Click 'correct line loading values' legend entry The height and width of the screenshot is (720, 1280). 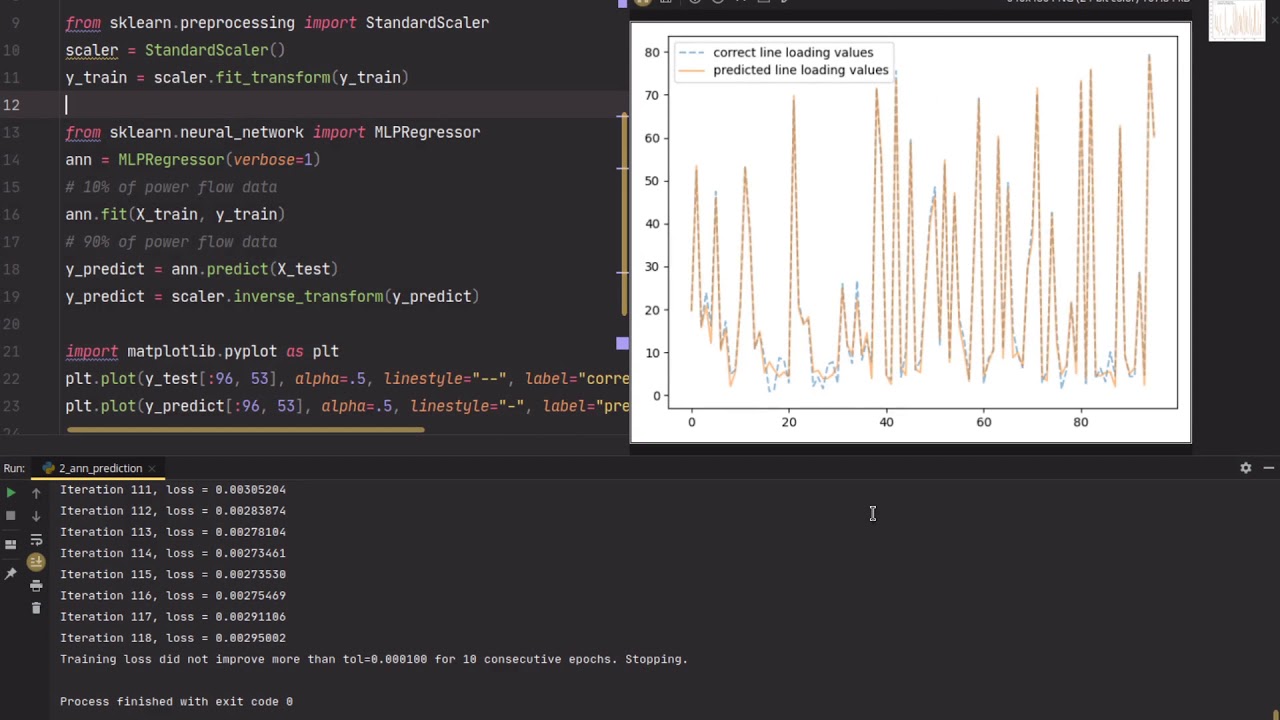tap(793, 52)
